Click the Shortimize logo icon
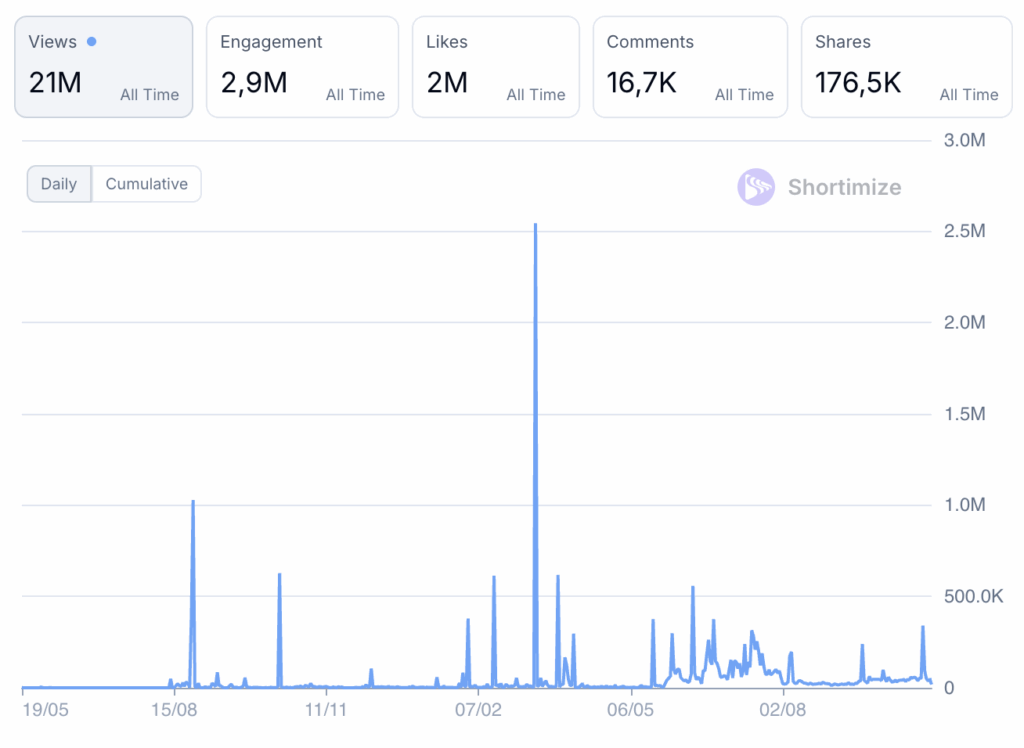Screen dimensions: 1024x748 point(756,187)
